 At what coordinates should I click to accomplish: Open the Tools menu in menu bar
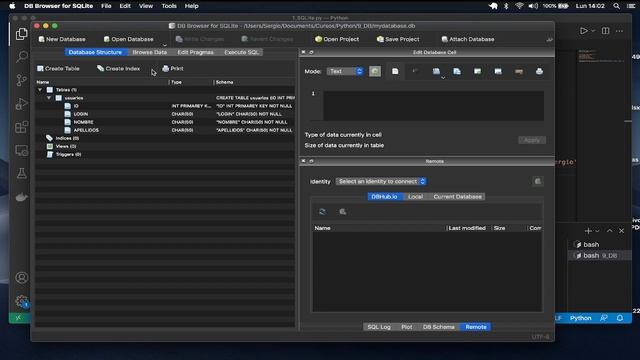pyautogui.click(x=169, y=6)
